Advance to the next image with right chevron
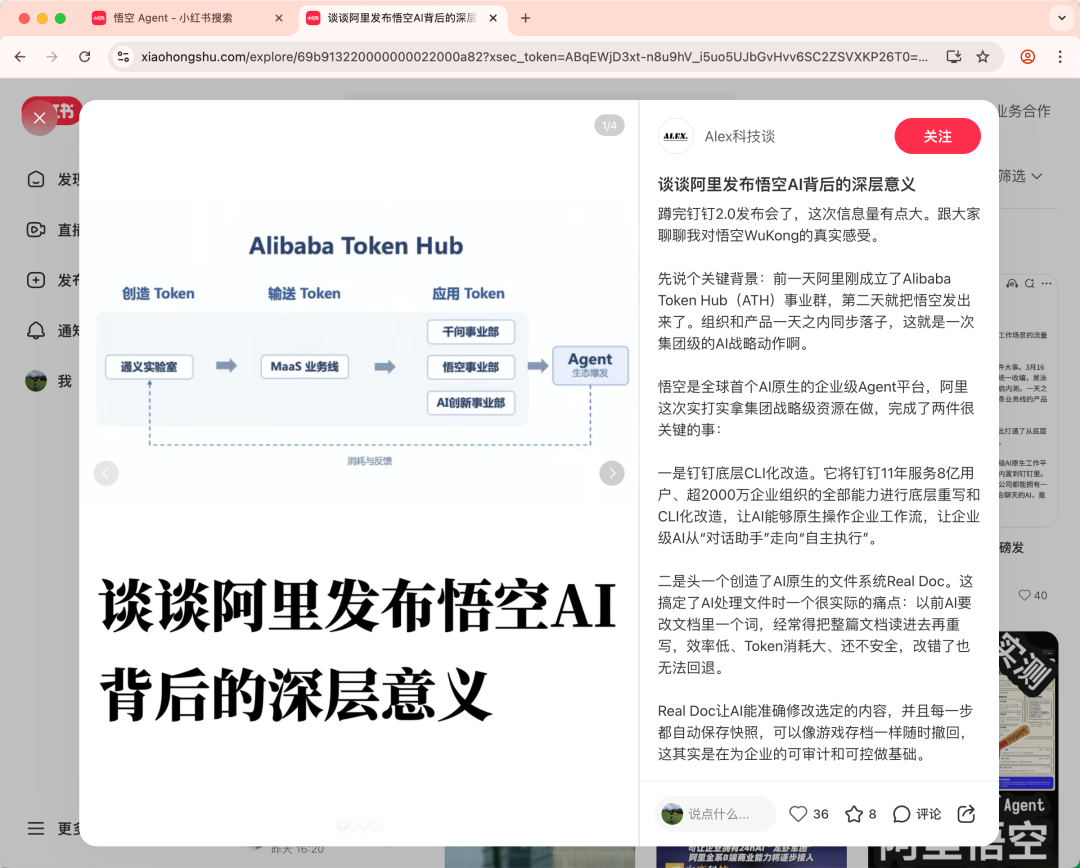This screenshot has width=1080, height=868. 611,472
